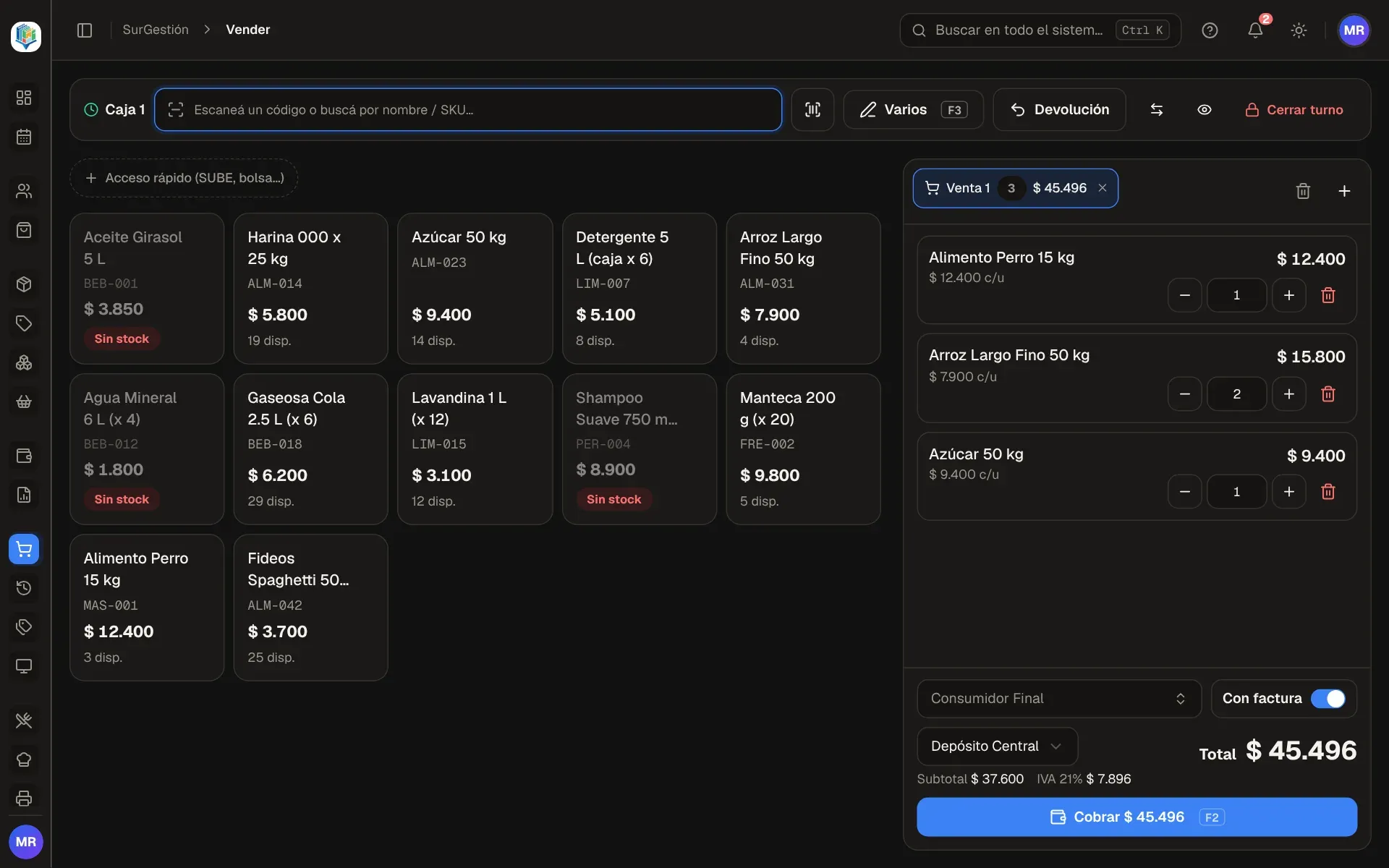The height and width of the screenshot is (868, 1389).
Task: Click the Varios F3 button
Action: [913, 110]
